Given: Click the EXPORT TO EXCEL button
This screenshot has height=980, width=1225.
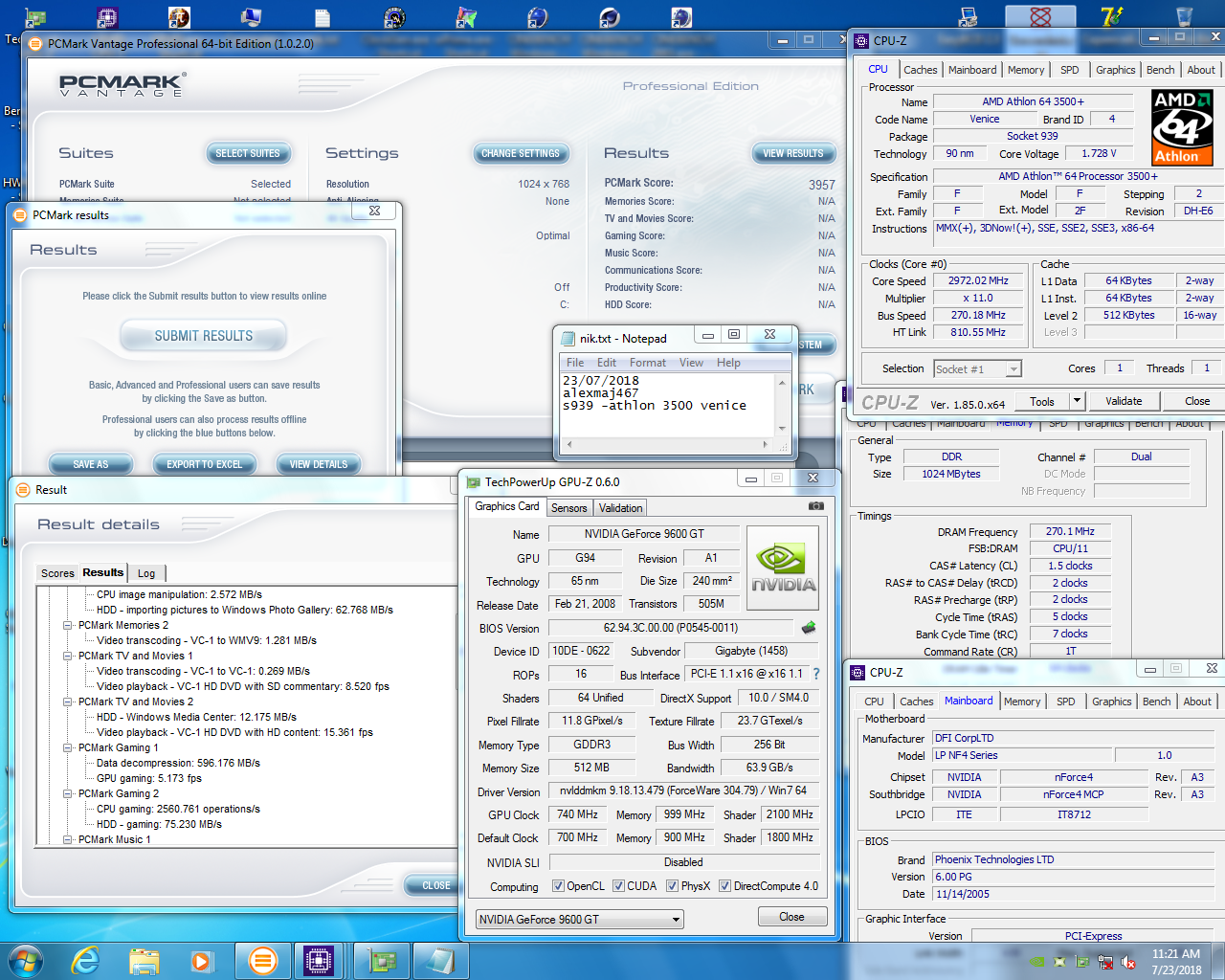Looking at the screenshot, I should coord(204,464).
